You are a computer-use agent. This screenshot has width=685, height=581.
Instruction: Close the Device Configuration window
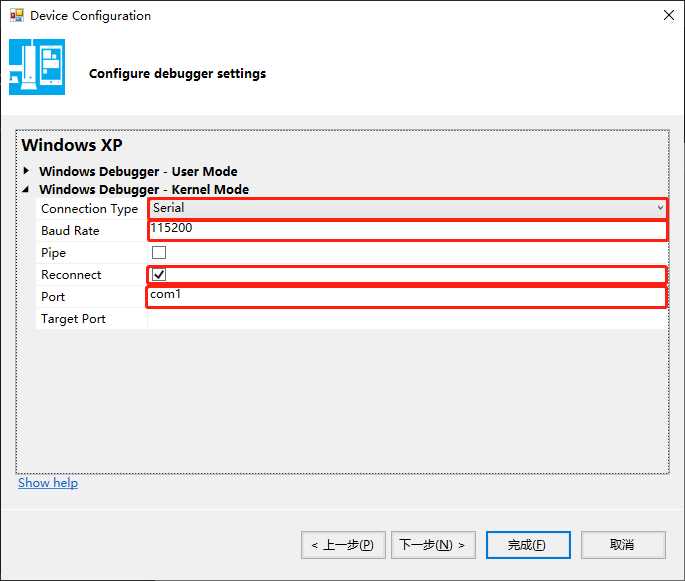pyautogui.click(x=668, y=15)
